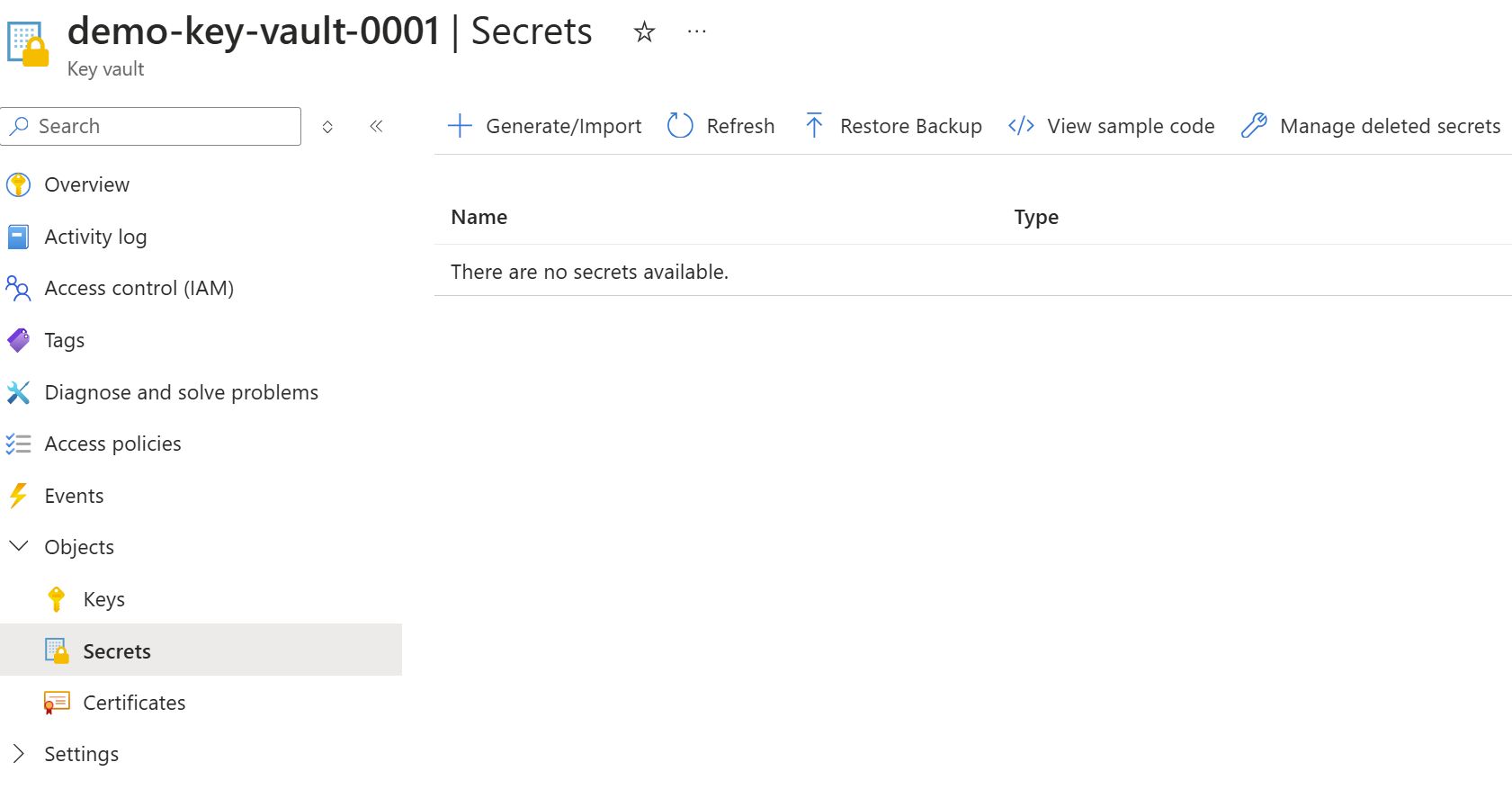The width and height of the screenshot is (1512, 789).
Task: Click Restore Backup button
Action: [892, 126]
